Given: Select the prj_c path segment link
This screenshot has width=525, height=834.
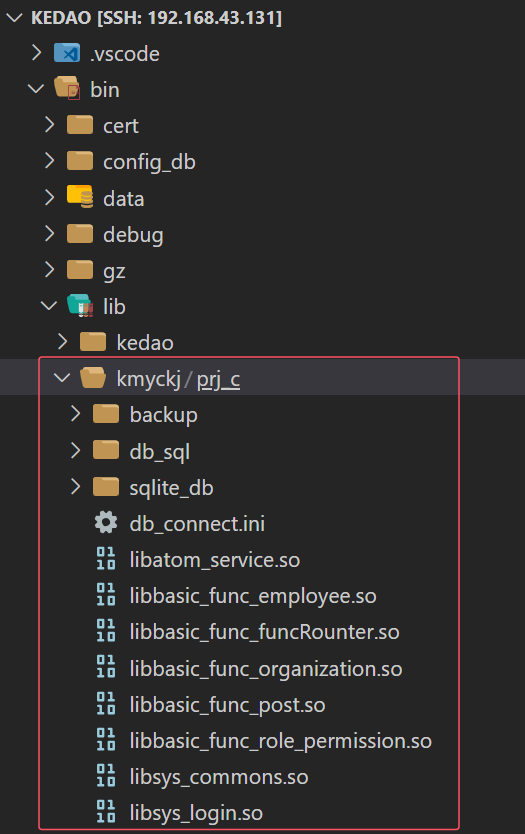Looking at the screenshot, I should pos(219,379).
